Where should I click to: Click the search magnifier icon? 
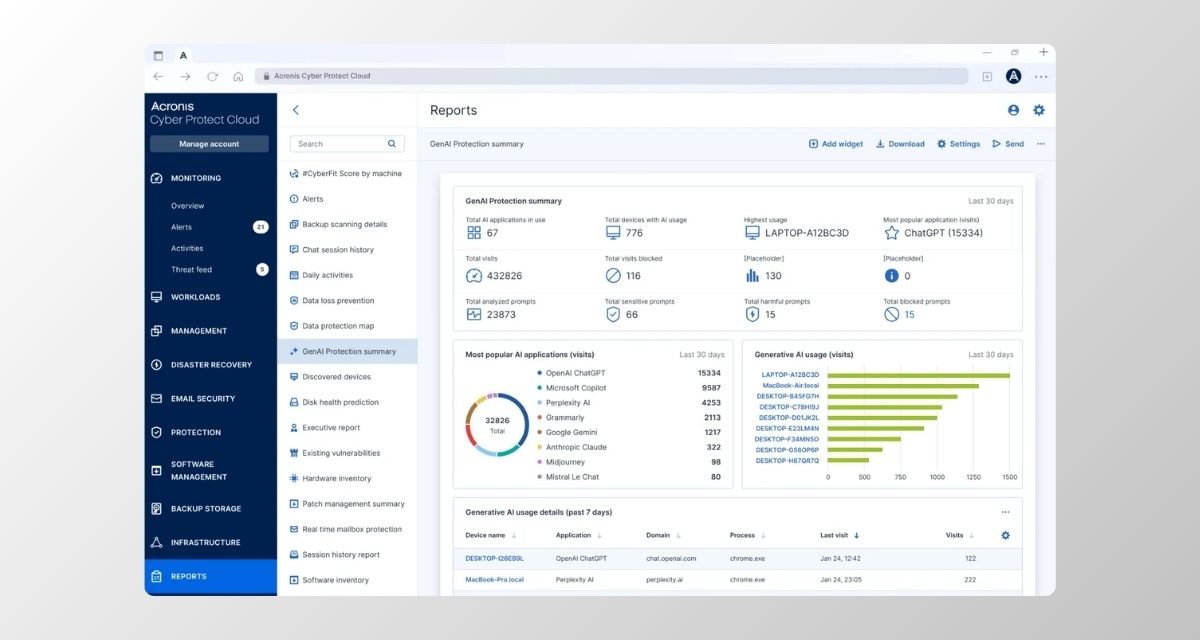click(392, 144)
